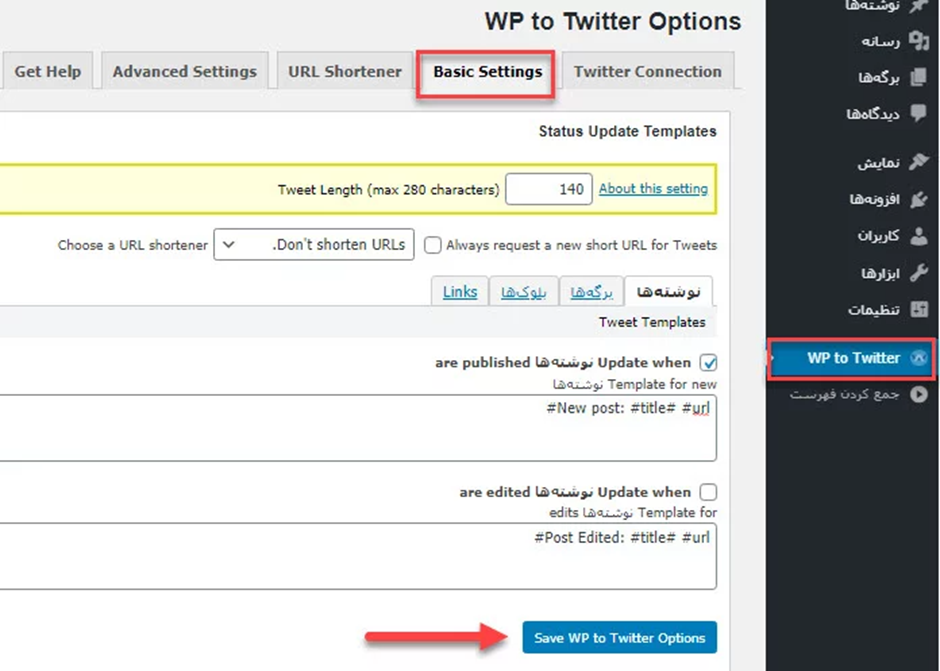Enable 'Update when نوشته‌ها are edited' checkbox

point(708,492)
